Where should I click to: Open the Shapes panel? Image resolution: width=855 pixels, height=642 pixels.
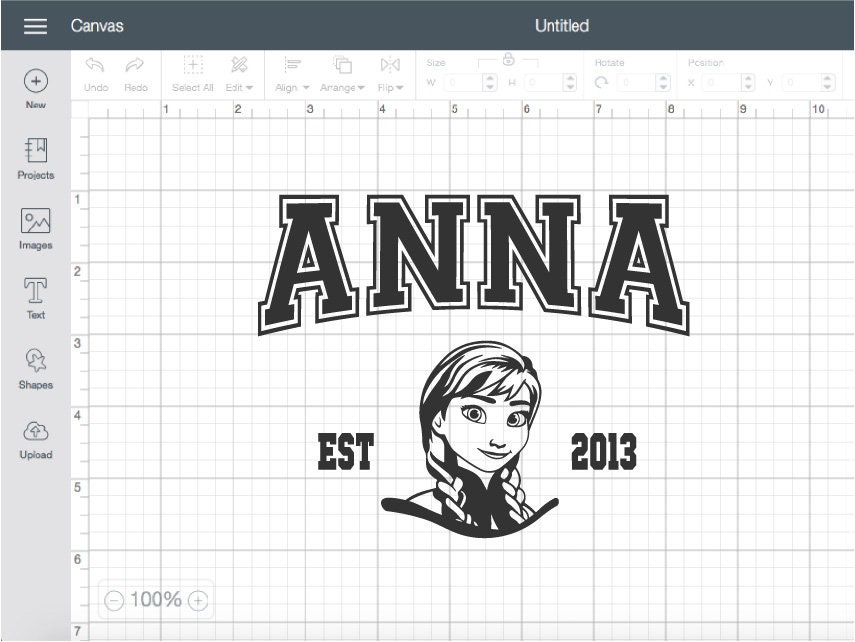pyautogui.click(x=36, y=360)
